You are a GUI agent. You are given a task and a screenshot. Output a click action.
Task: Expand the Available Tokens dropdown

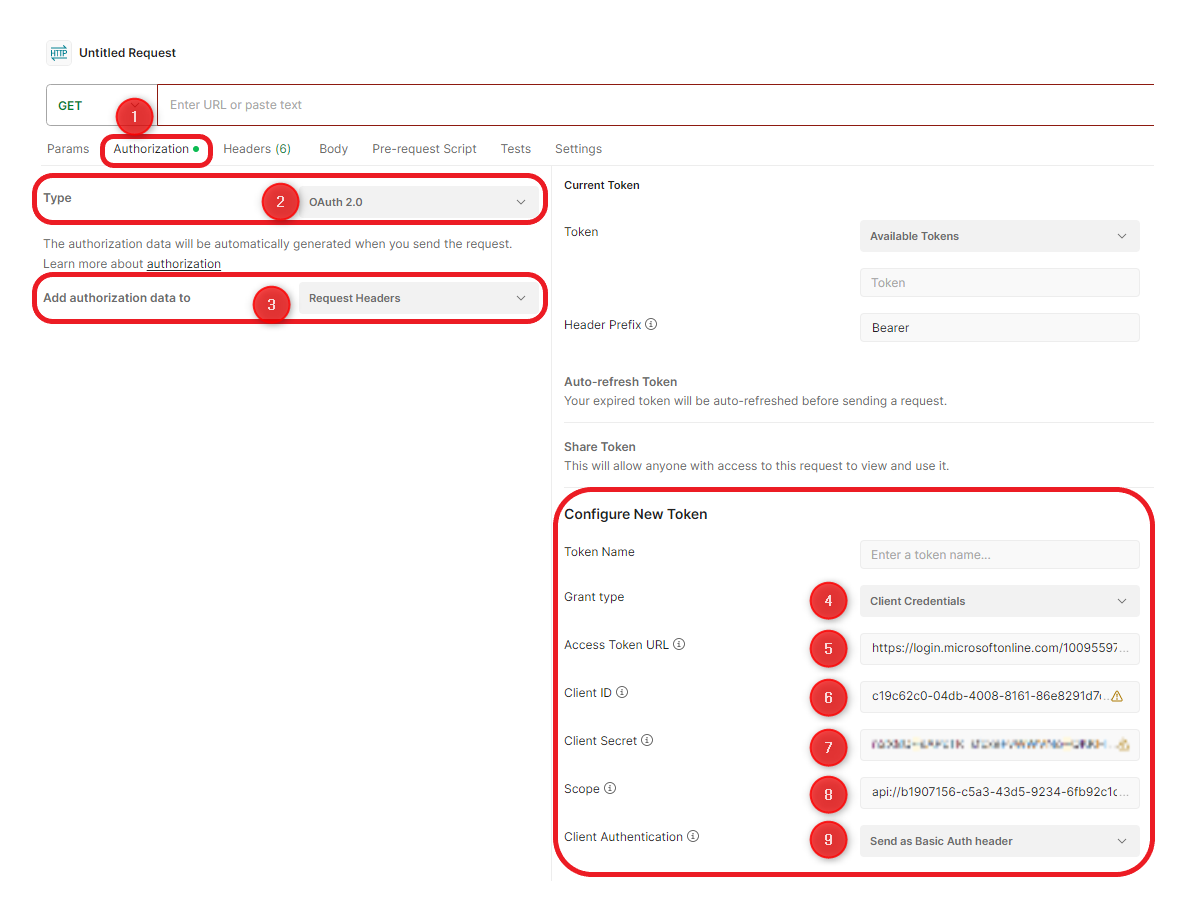[999, 236]
